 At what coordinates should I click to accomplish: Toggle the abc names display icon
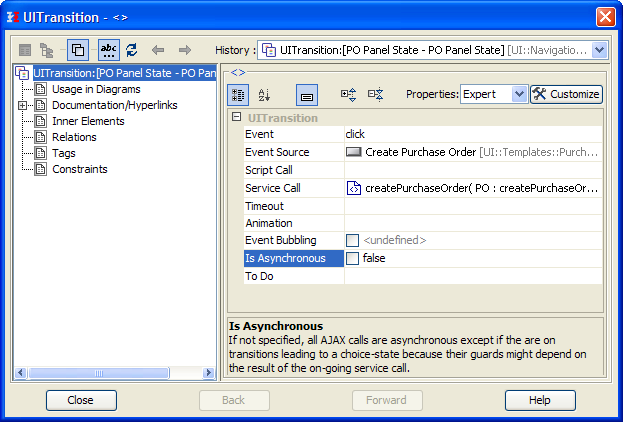tap(109, 49)
